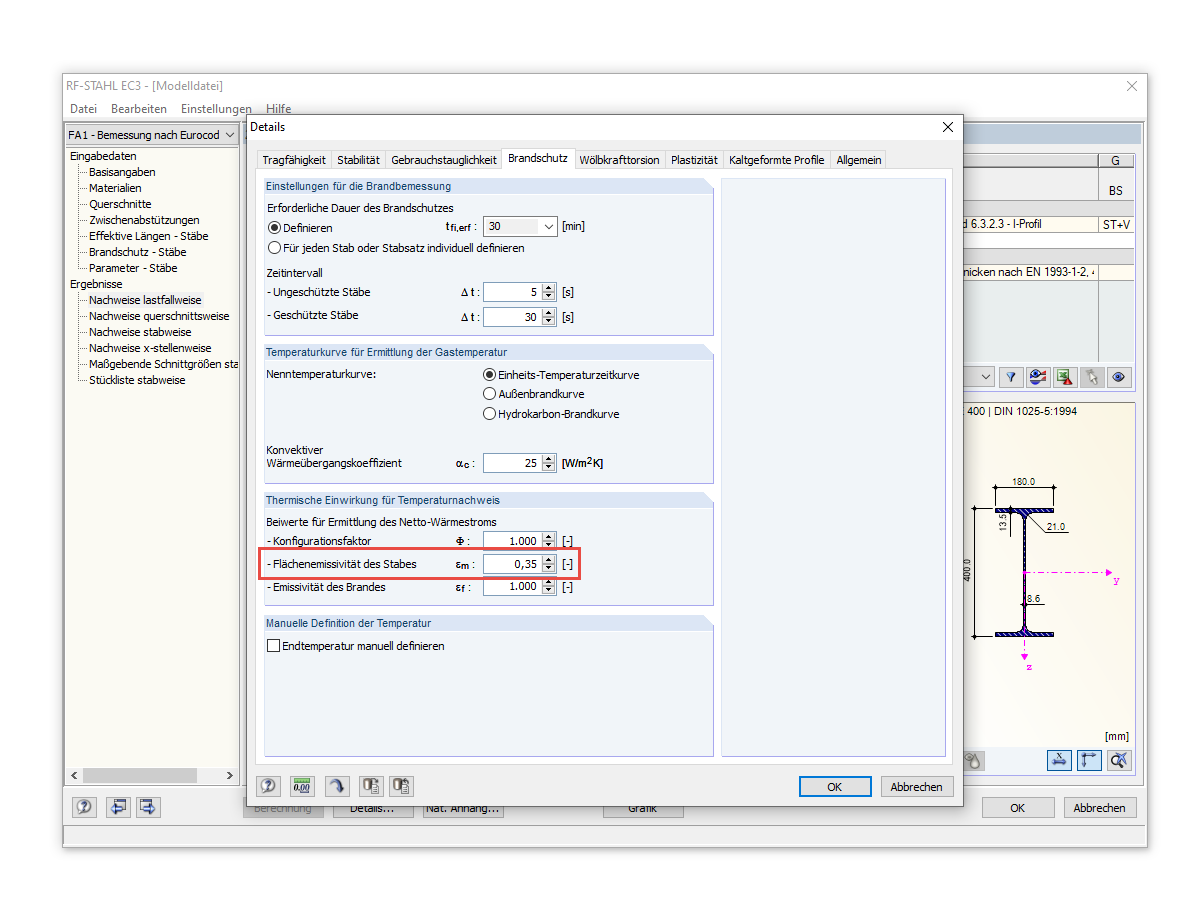Click the load saved settings icon
This screenshot has width=1200, height=900.
(370, 786)
